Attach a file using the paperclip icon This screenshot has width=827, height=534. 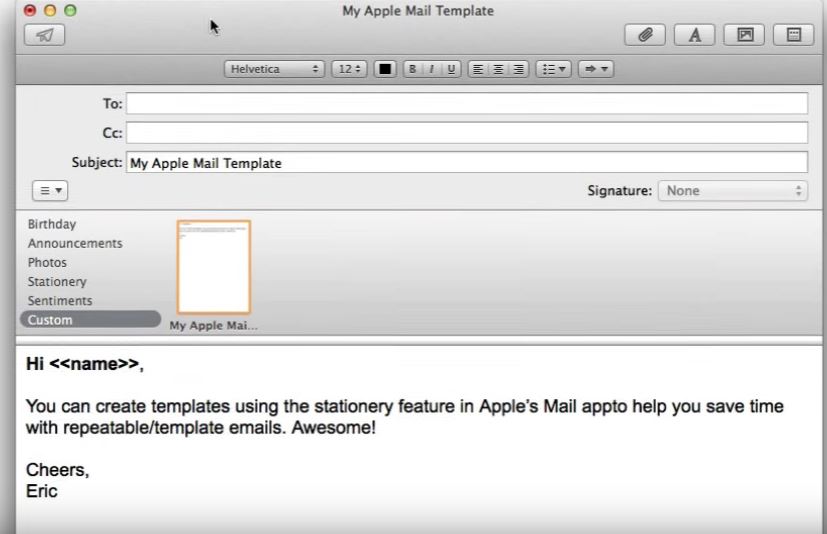[645, 35]
